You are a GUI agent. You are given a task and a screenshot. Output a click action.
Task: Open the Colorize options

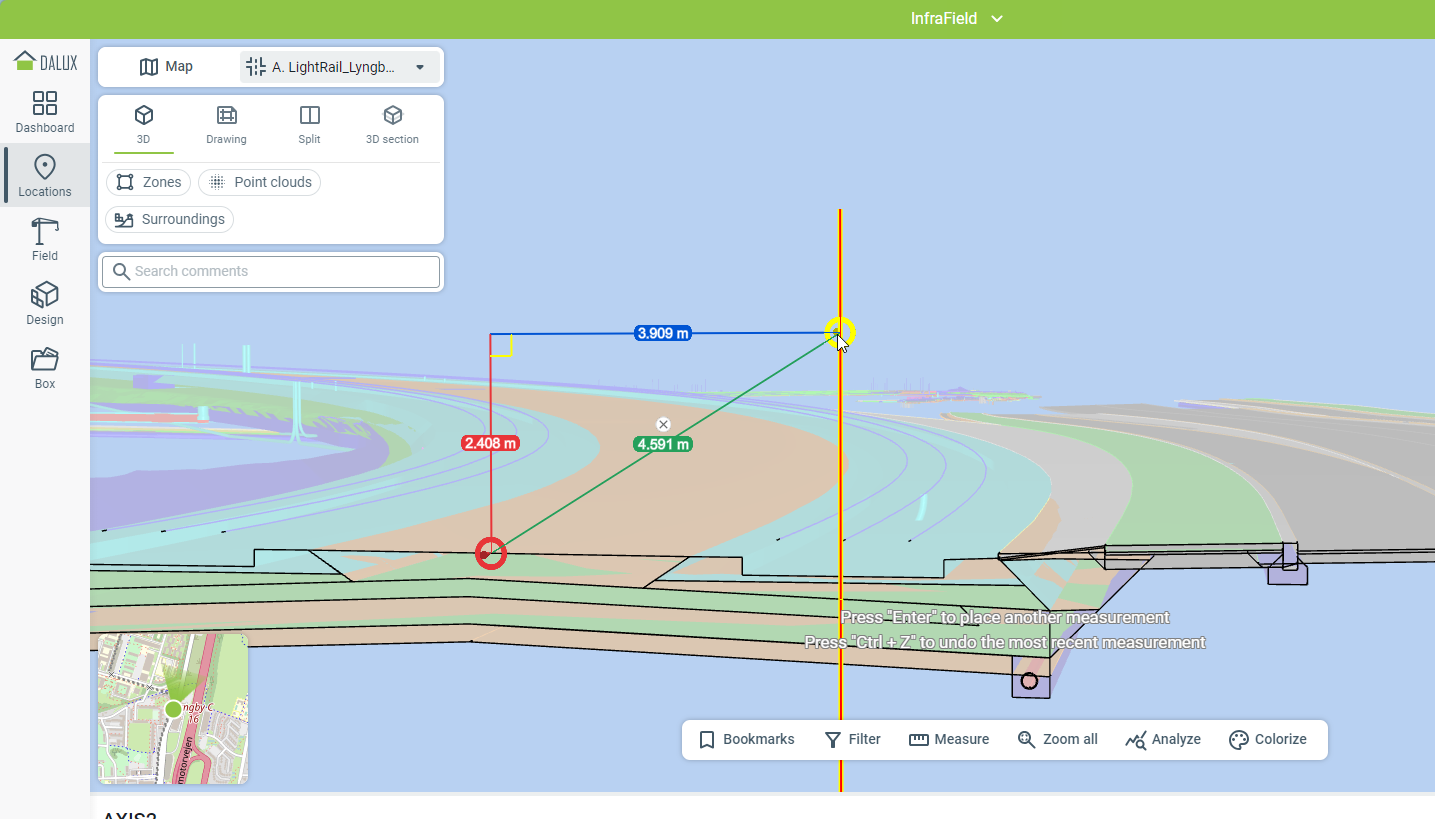[1267, 740]
